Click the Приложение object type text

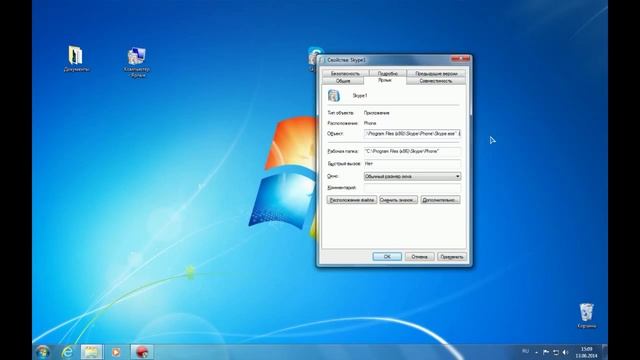376,113
